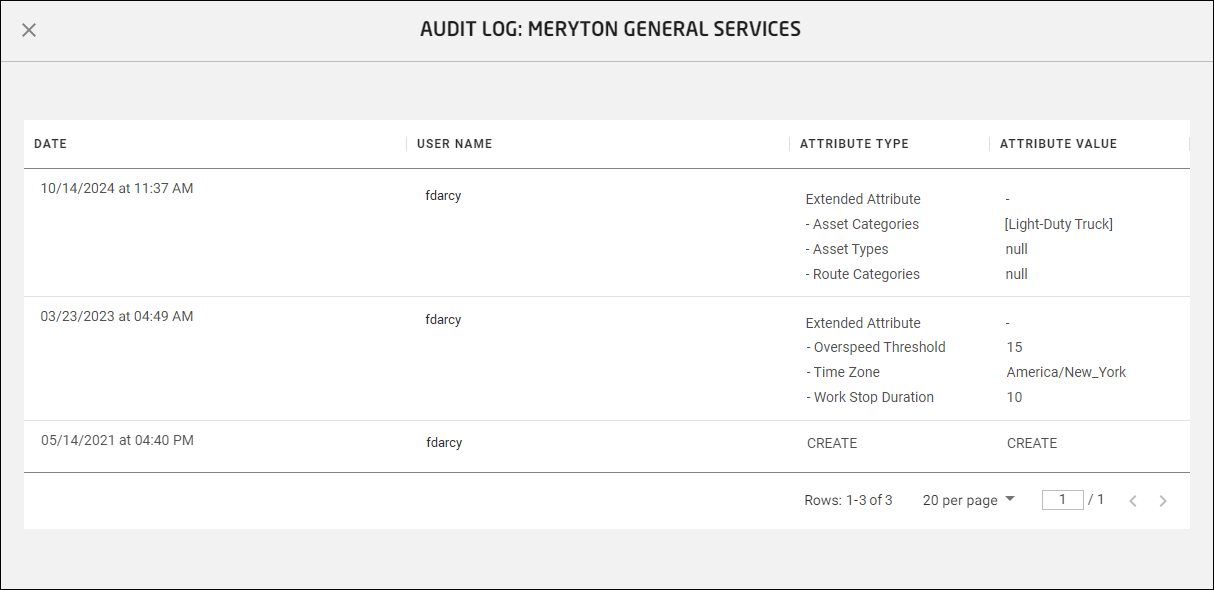Click the Route Categories attribute label
The height and width of the screenshot is (590, 1214).
pyautogui.click(x=862, y=274)
